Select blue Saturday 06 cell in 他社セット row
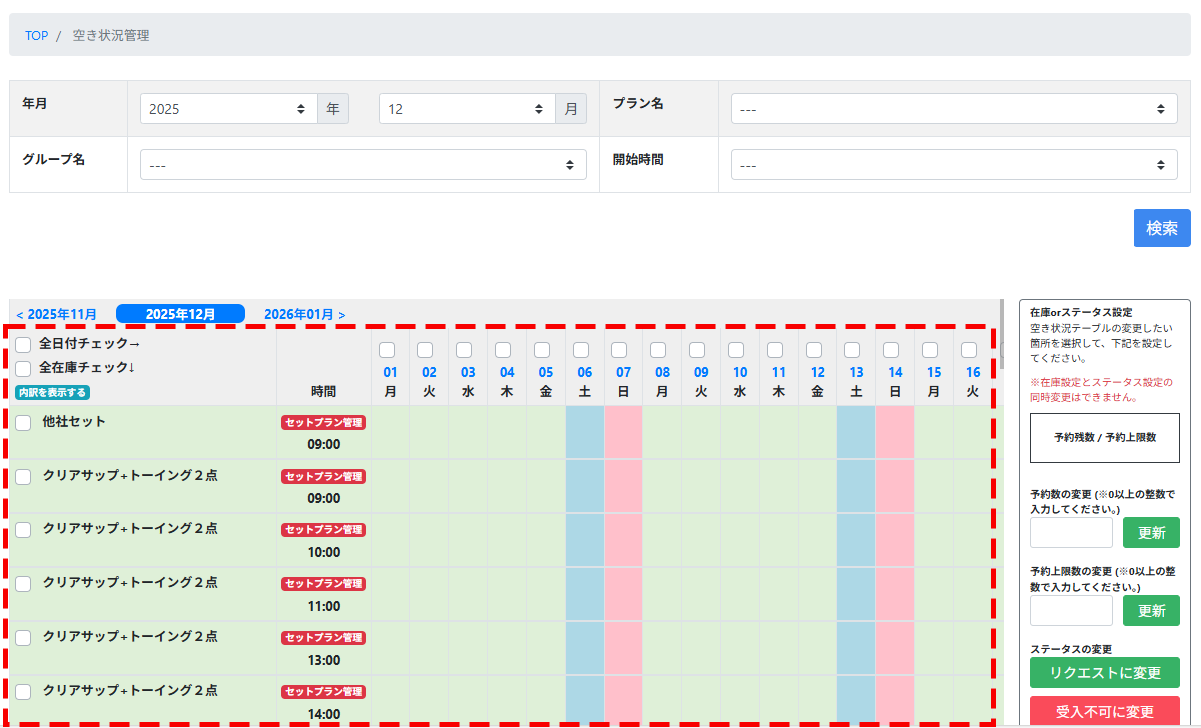 585,432
